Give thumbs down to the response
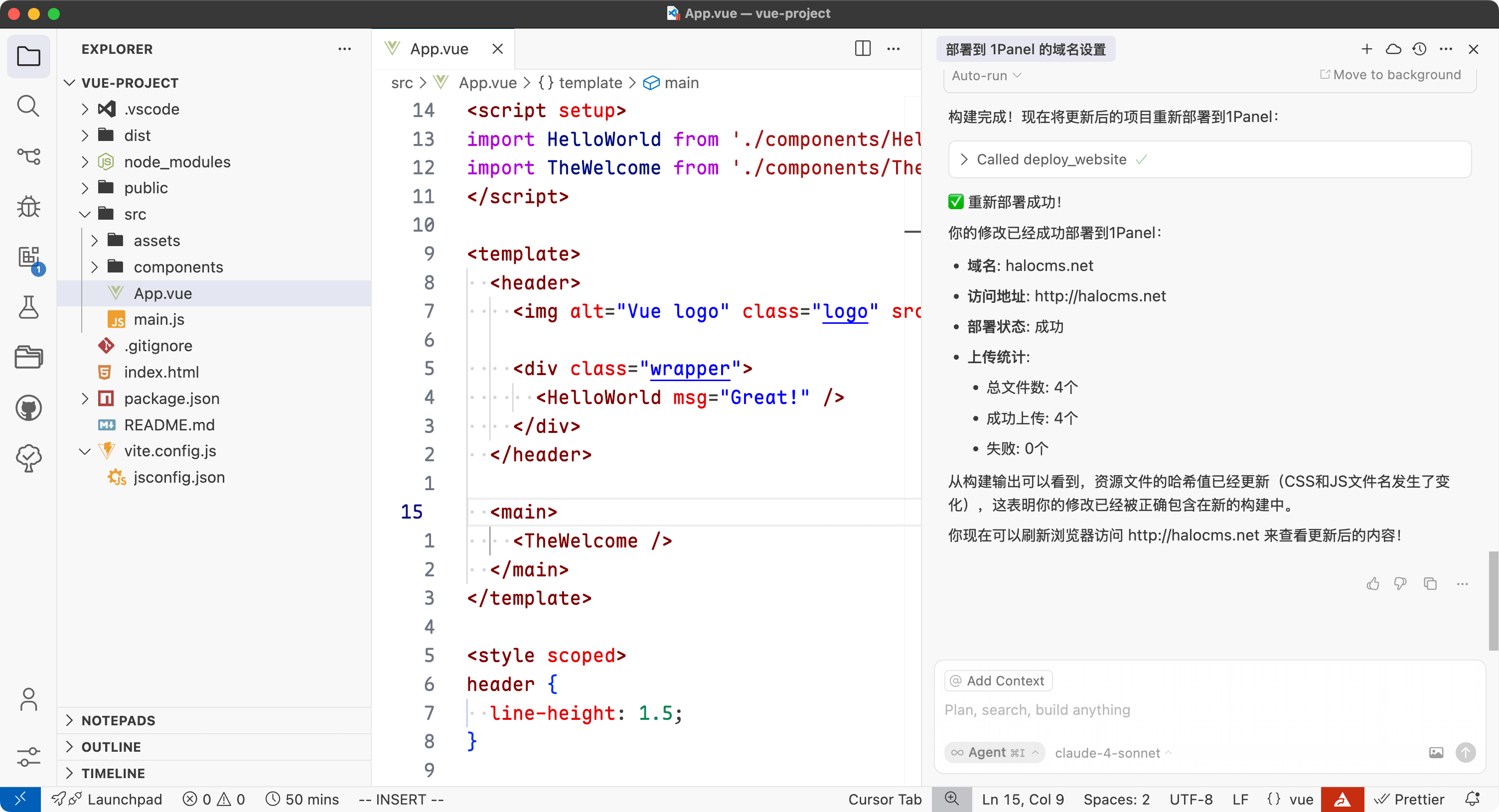 pos(1400,583)
